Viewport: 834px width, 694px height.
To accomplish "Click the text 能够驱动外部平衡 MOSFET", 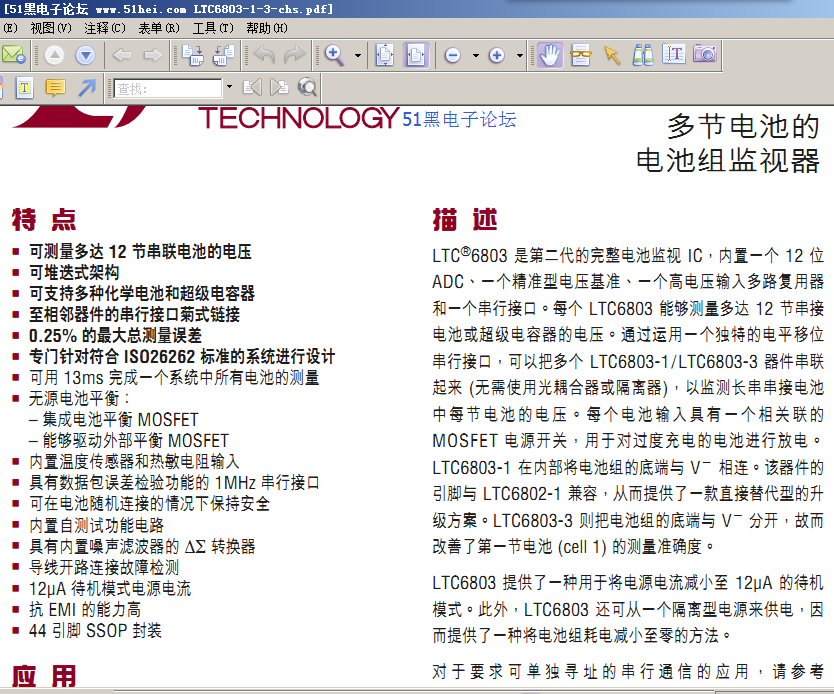I will 136,441.
